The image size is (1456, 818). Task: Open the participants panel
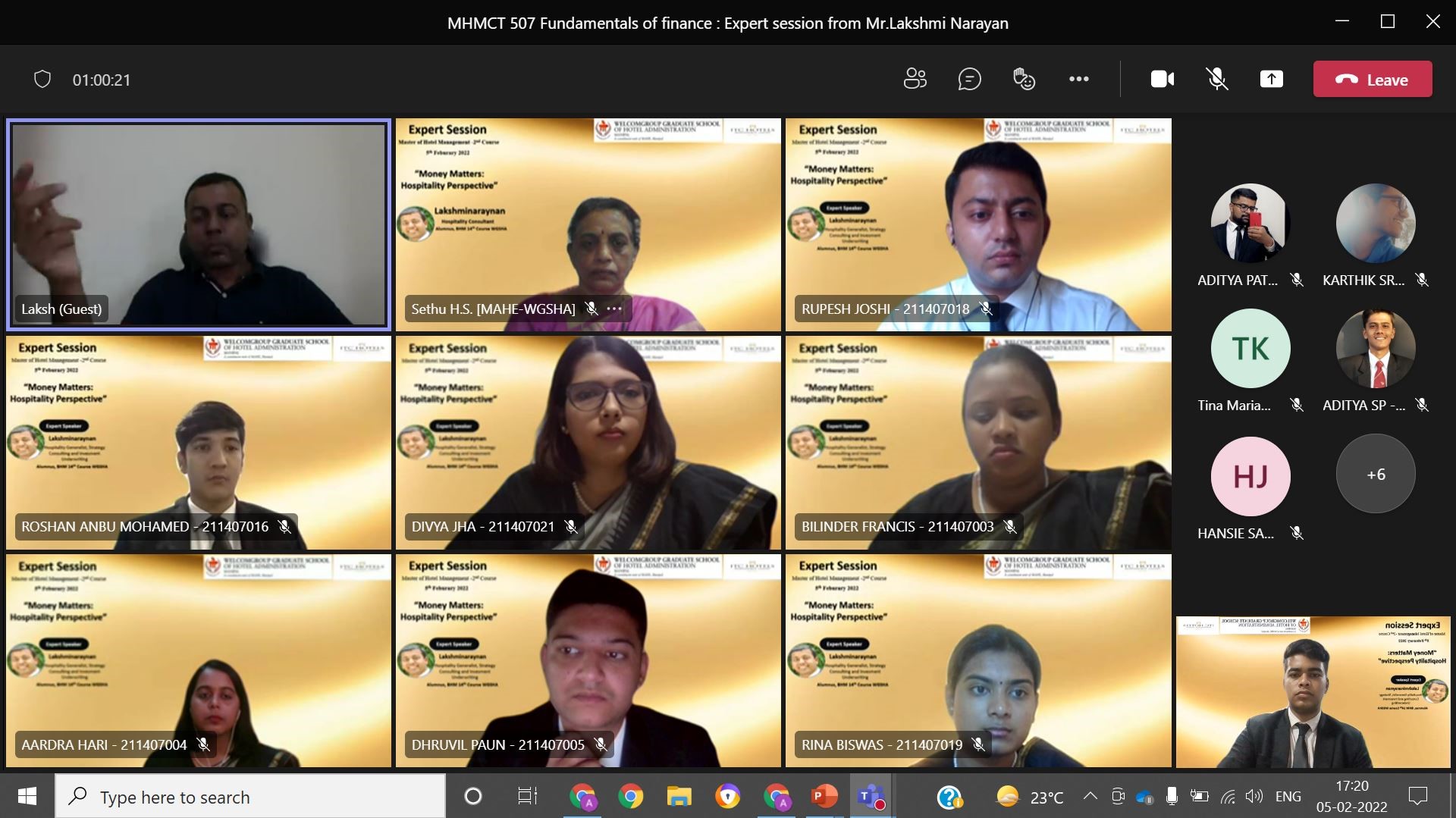coord(915,79)
